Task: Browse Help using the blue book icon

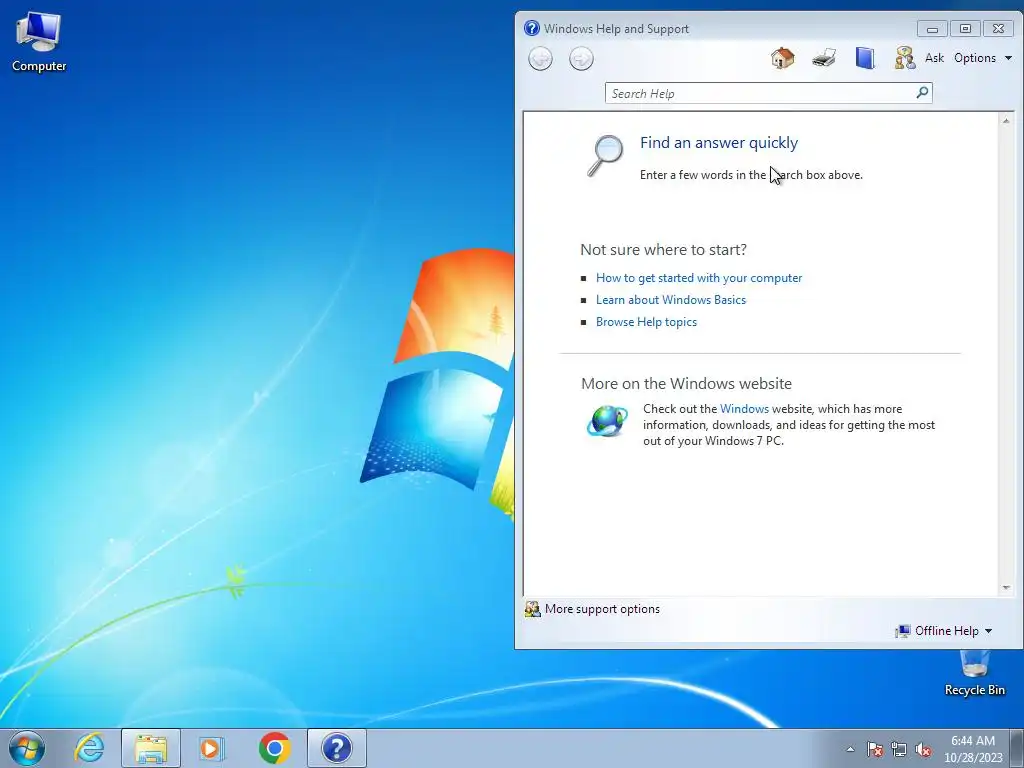Action: tap(865, 58)
